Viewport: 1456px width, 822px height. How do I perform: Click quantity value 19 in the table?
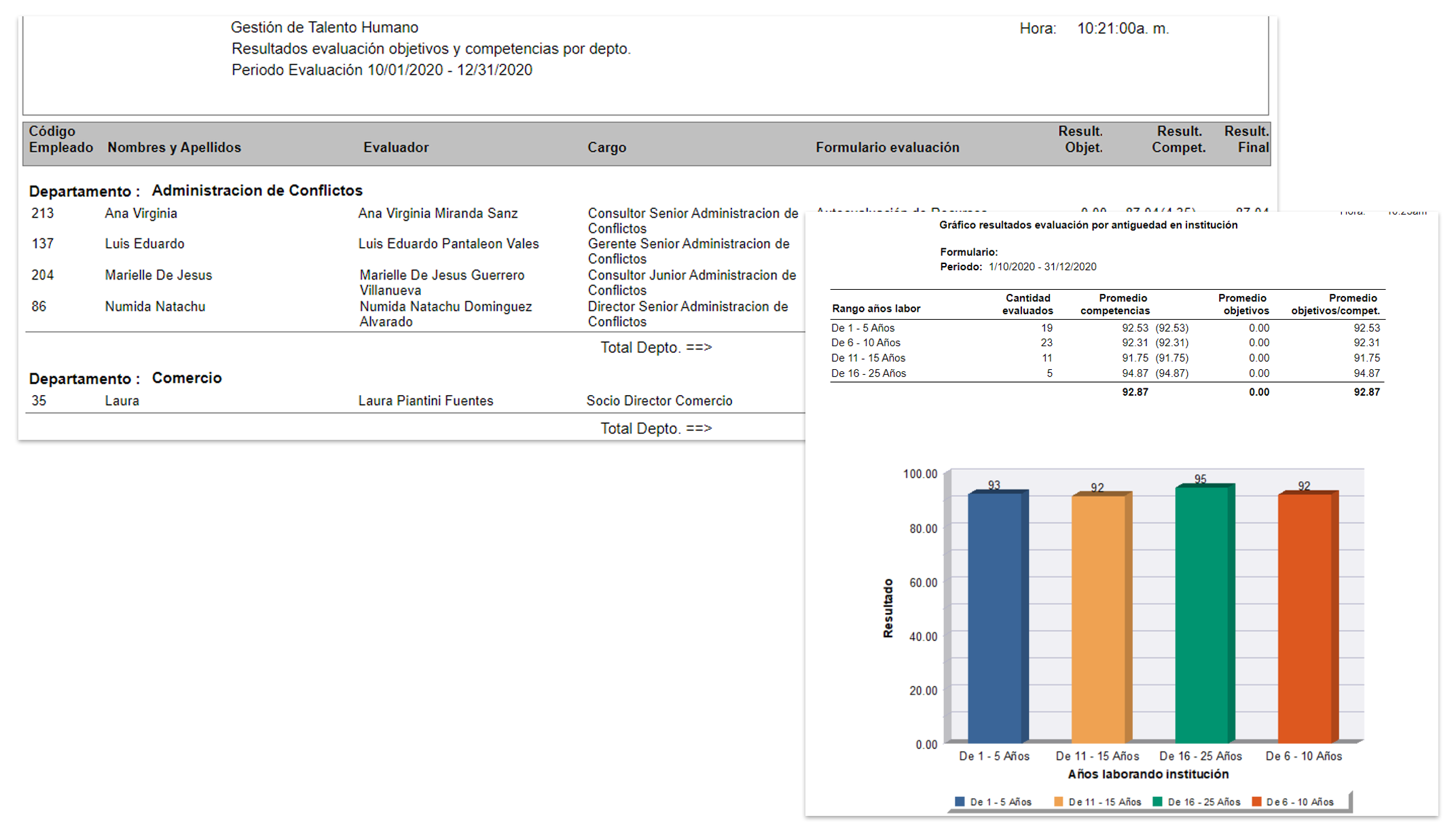coord(1046,328)
